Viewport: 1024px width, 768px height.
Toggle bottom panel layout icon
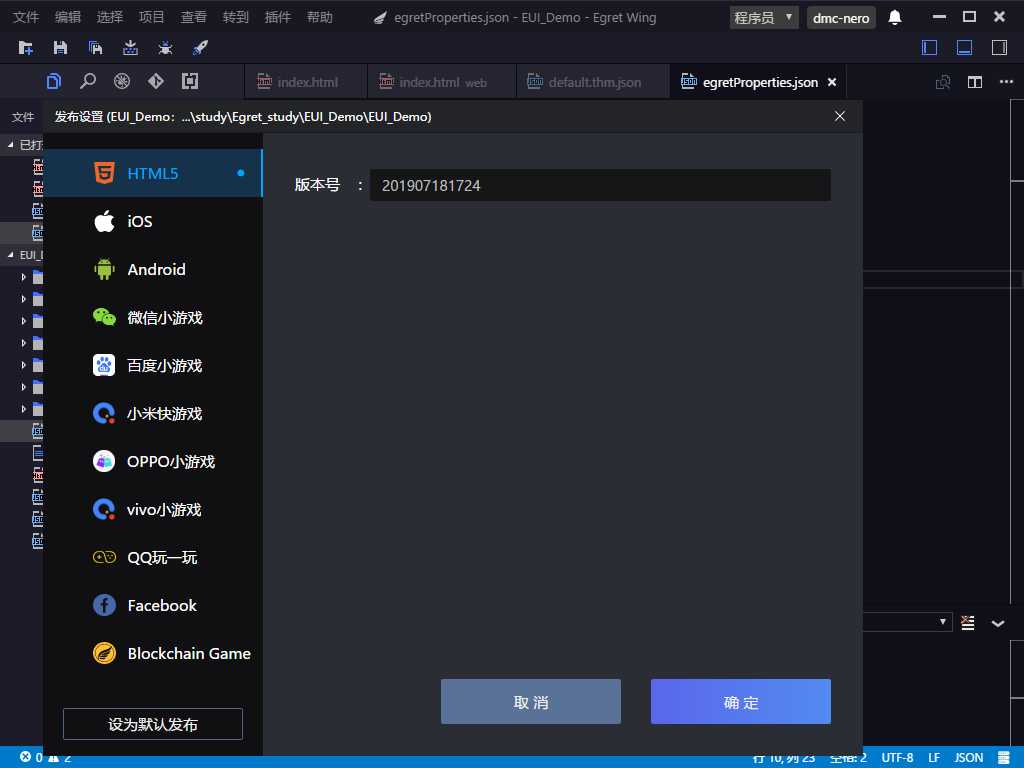tap(965, 48)
